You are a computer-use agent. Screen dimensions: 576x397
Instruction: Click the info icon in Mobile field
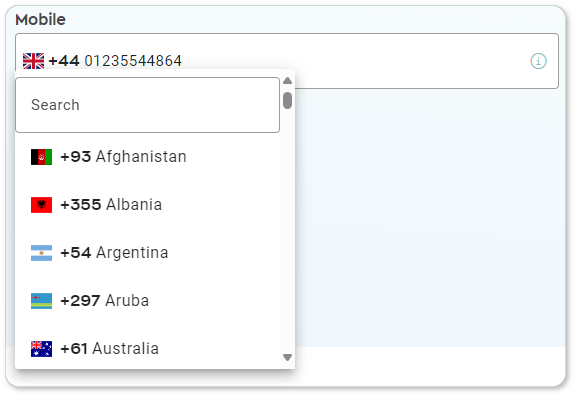point(538,61)
